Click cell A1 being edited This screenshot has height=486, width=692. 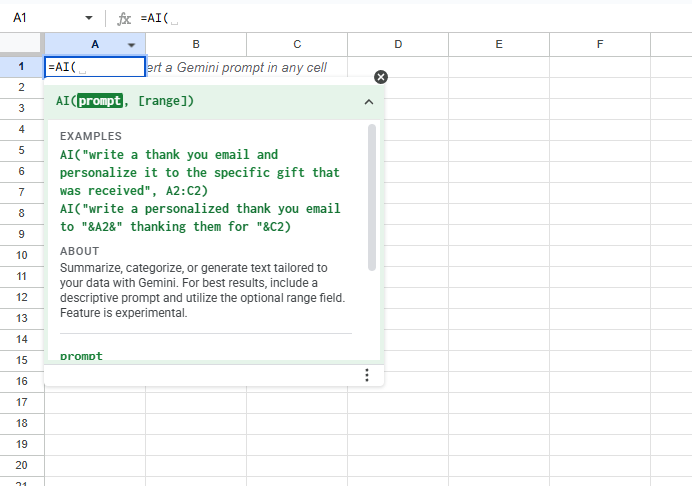tap(95, 67)
